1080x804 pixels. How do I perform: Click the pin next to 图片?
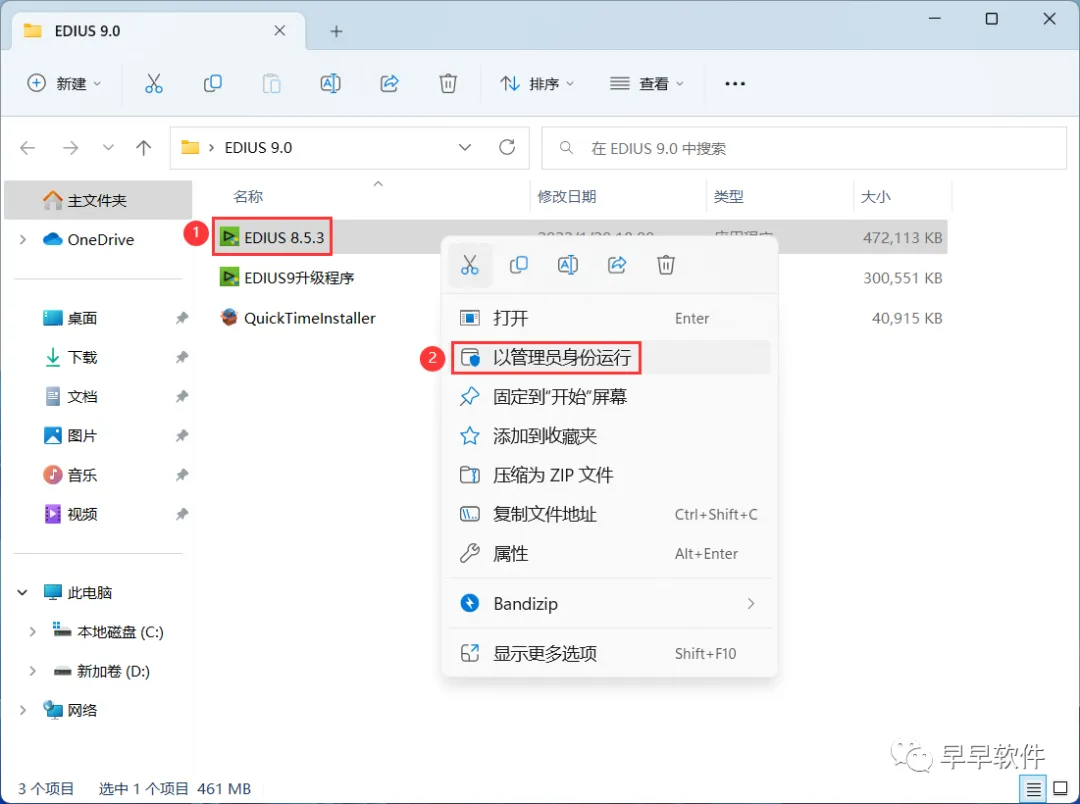182,435
